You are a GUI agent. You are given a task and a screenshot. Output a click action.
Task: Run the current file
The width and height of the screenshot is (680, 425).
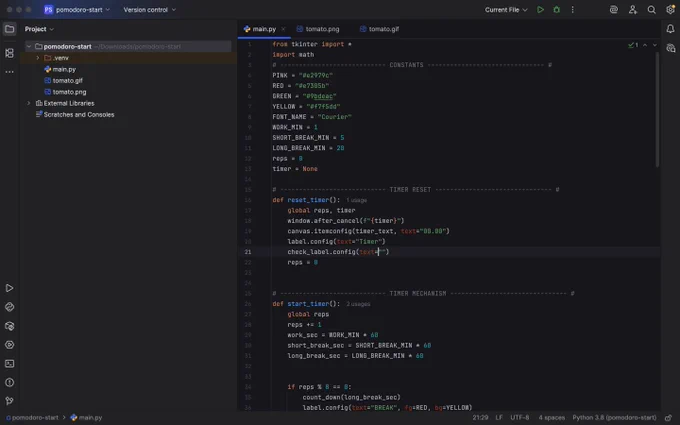pos(540,10)
